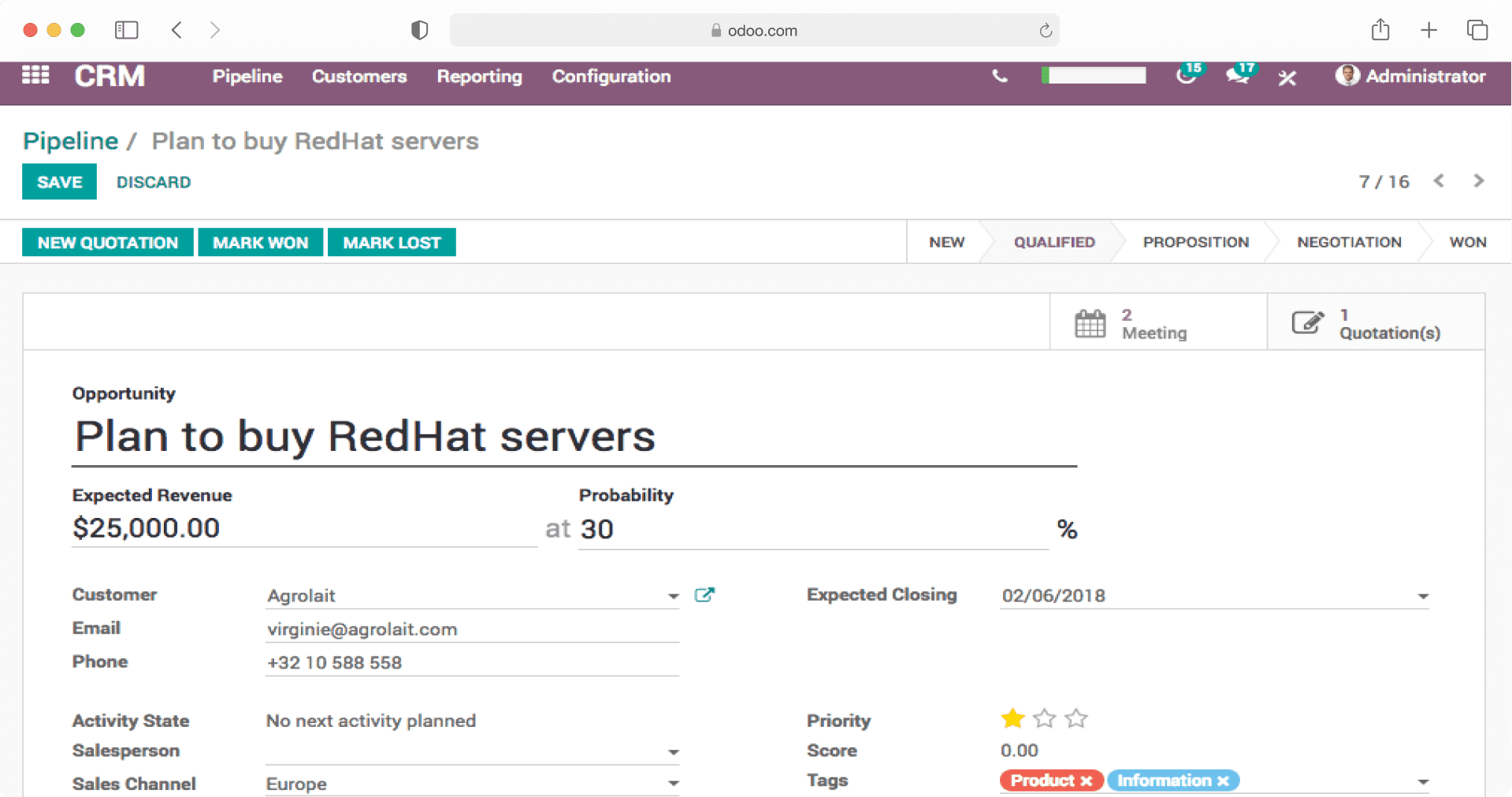This screenshot has width=1512, height=797.
Task: Set stage to Proposition
Action: (x=1196, y=242)
